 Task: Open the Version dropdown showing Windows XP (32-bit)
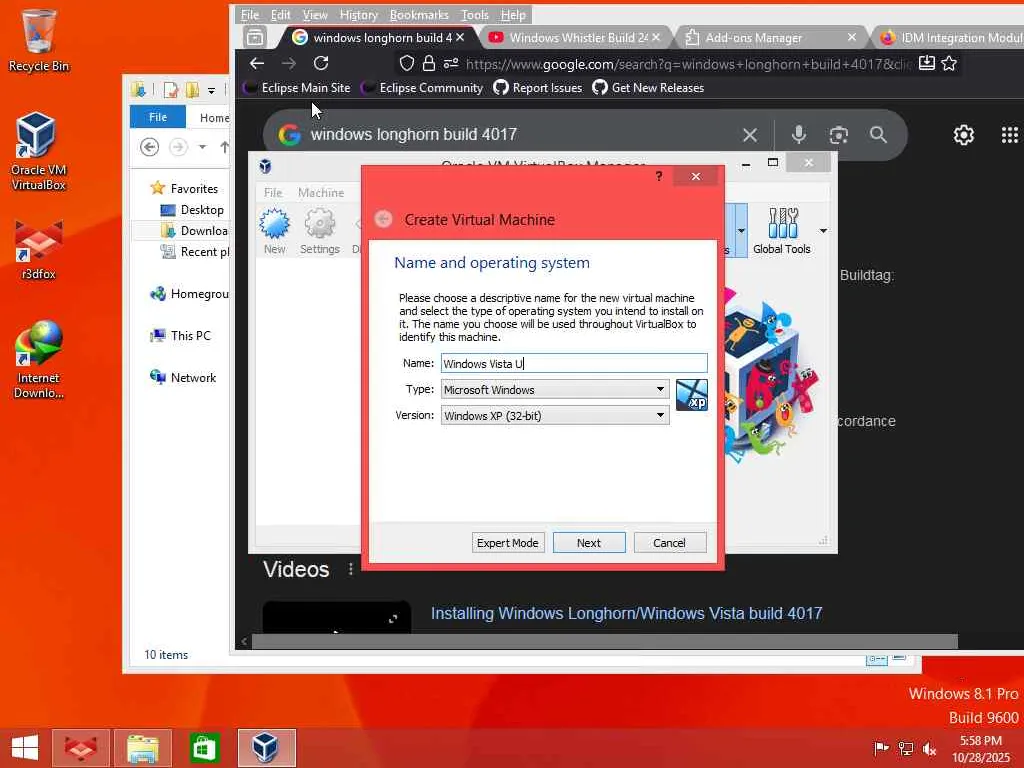pyautogui.click(x=554, y=415)
